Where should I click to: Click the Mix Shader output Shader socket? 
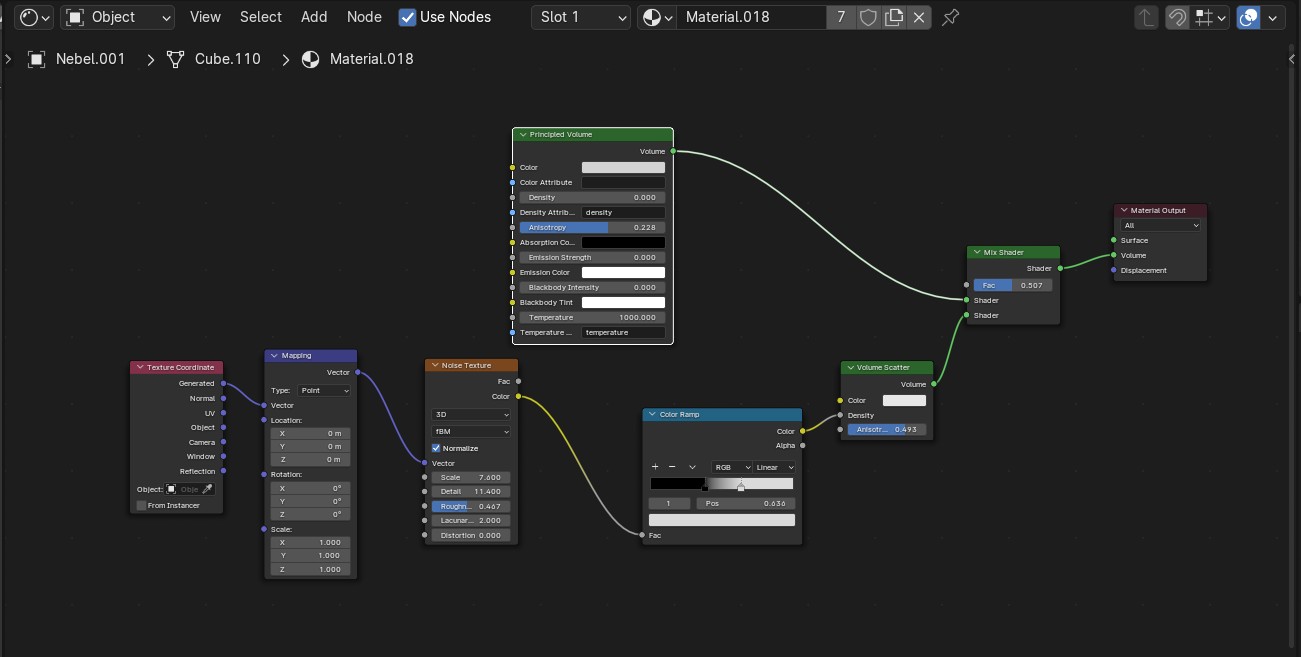click(1060, 268)
